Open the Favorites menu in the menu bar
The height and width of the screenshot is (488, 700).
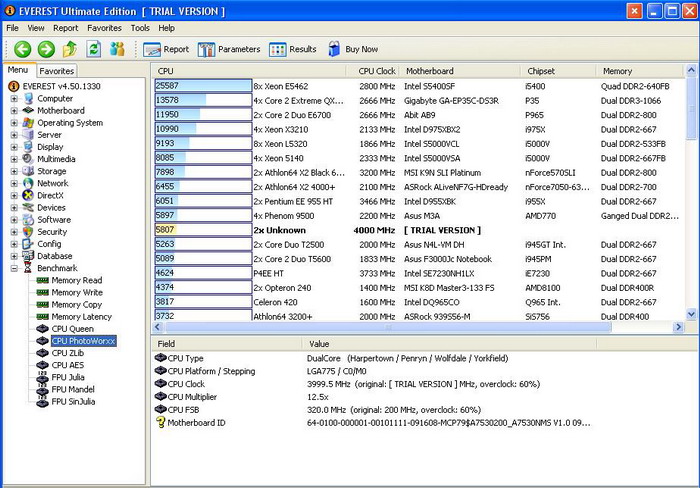point(104,28)
